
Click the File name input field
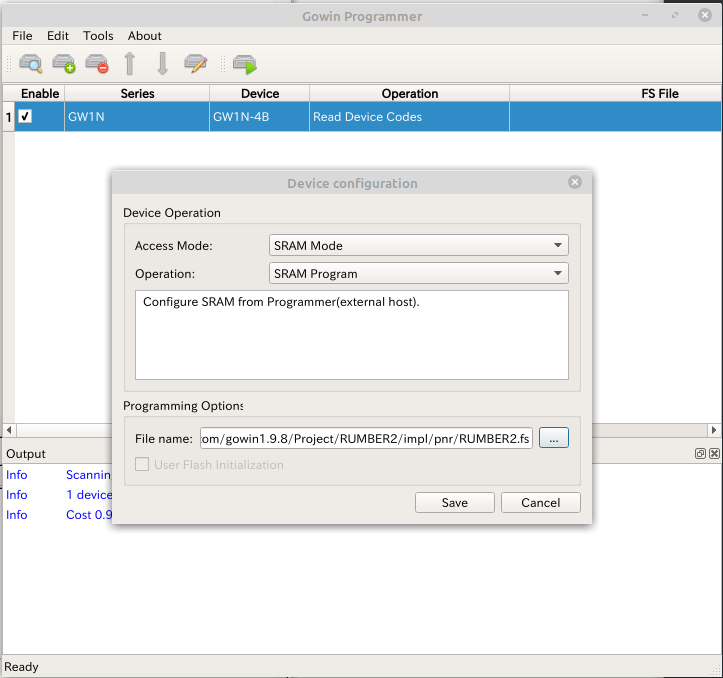tap(366, 438)
